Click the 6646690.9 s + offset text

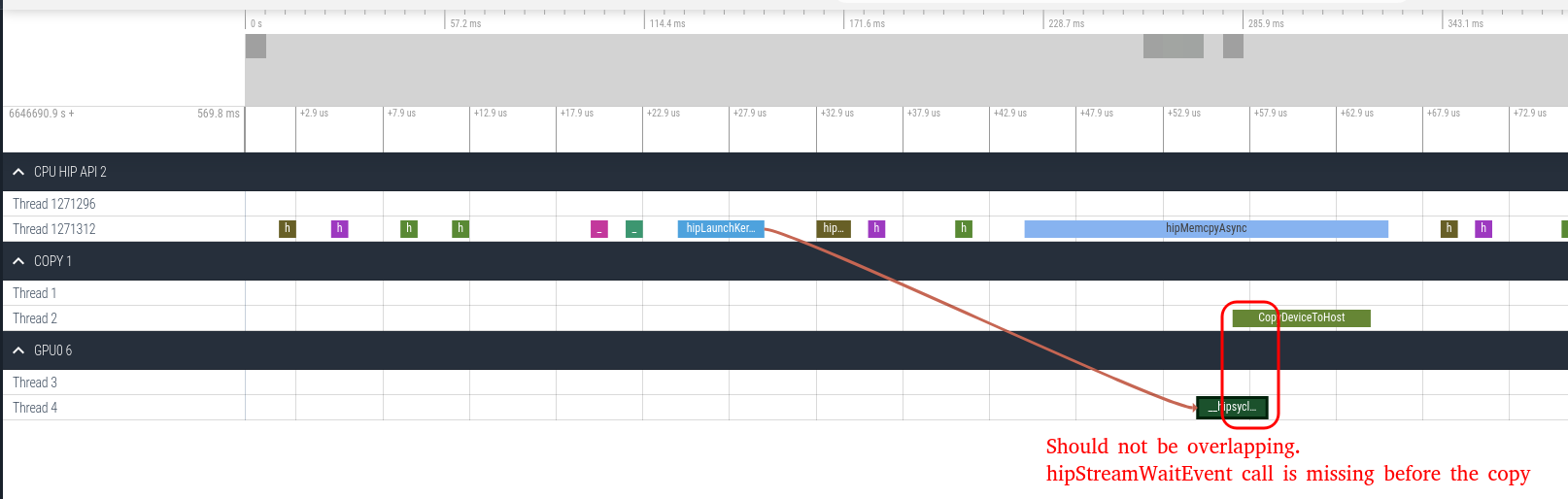pos(42,114)
